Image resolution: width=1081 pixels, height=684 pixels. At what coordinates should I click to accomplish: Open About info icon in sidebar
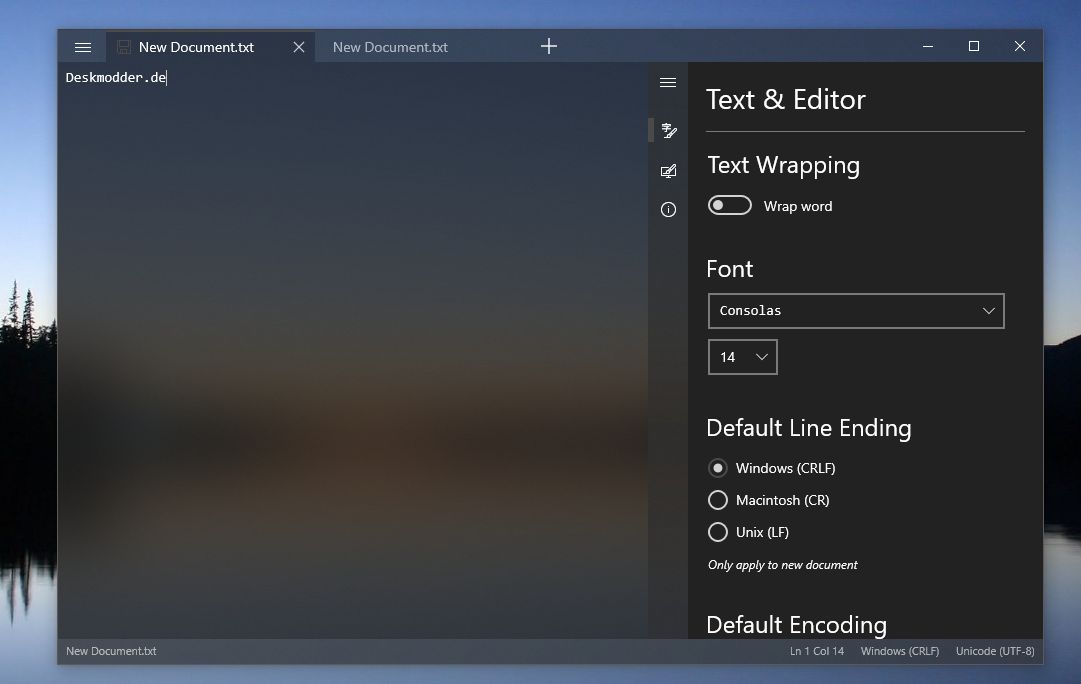coord(669,210)
